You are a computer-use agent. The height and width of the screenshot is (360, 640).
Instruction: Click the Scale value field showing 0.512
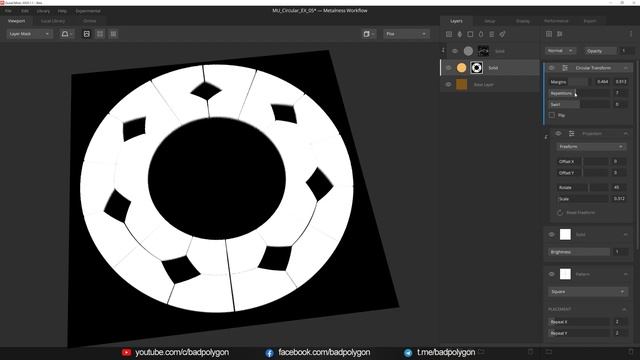619,199
